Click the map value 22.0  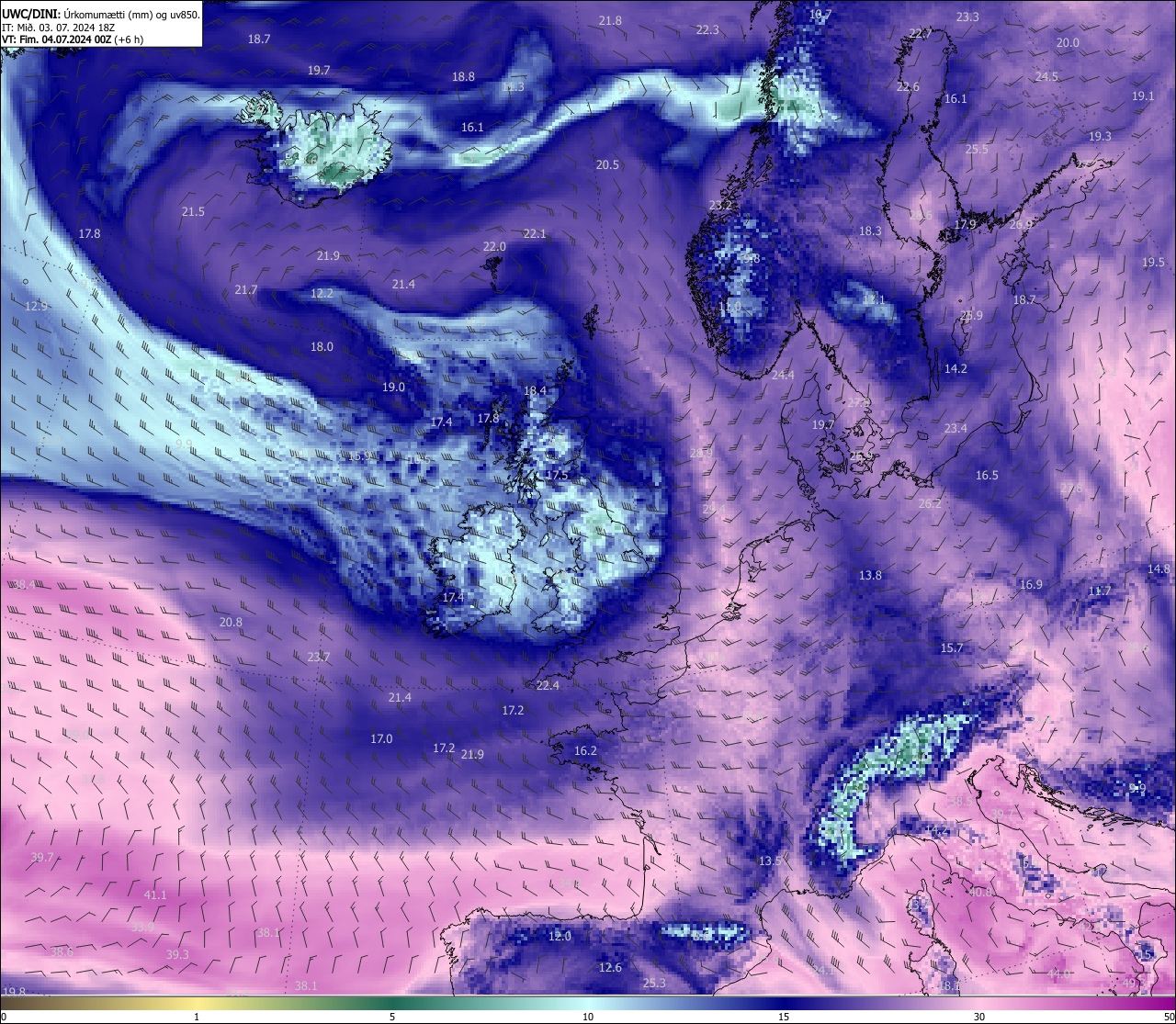pyautogui.click(x=494, y=246)
